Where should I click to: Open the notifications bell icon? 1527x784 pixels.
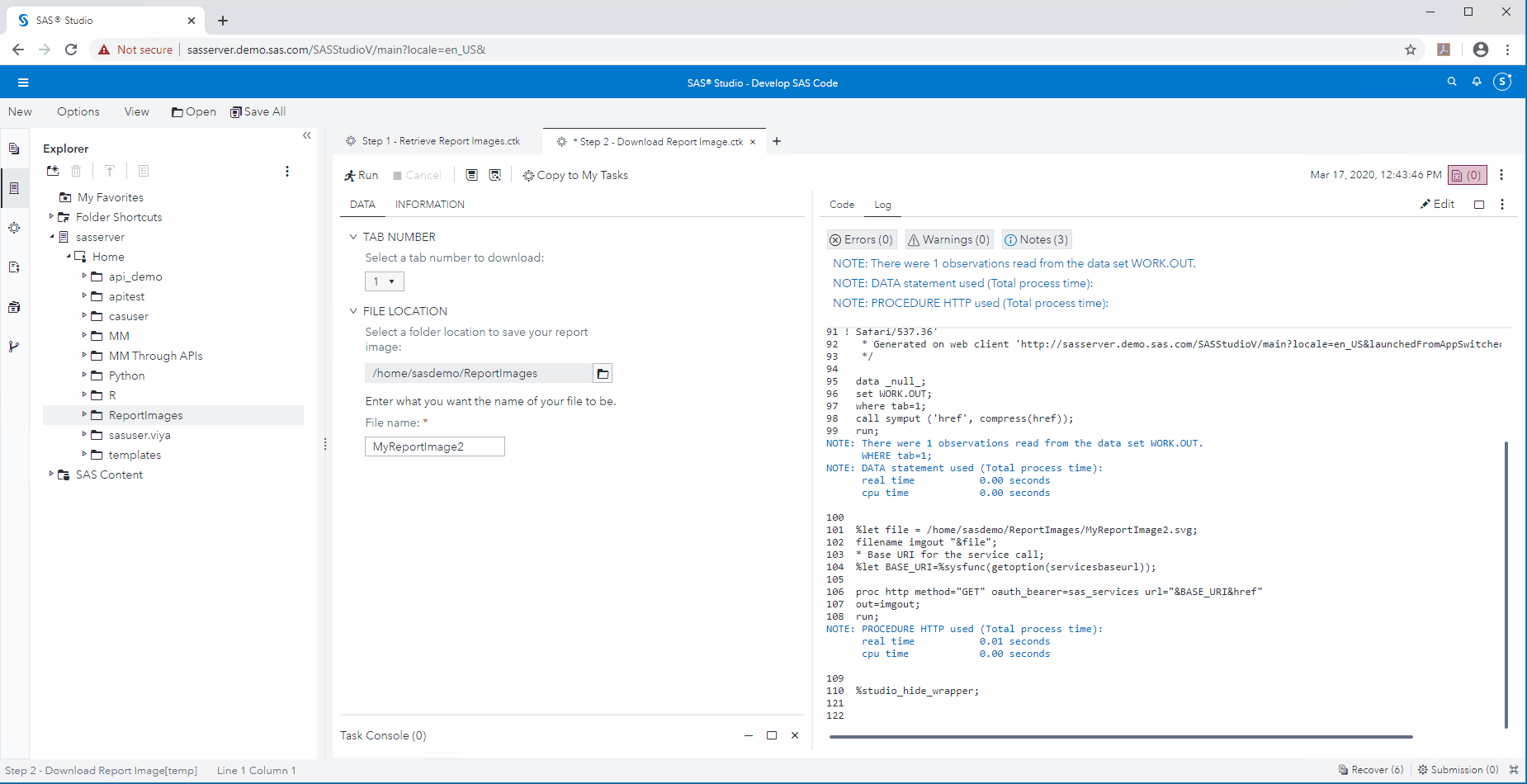(1477, 82)
